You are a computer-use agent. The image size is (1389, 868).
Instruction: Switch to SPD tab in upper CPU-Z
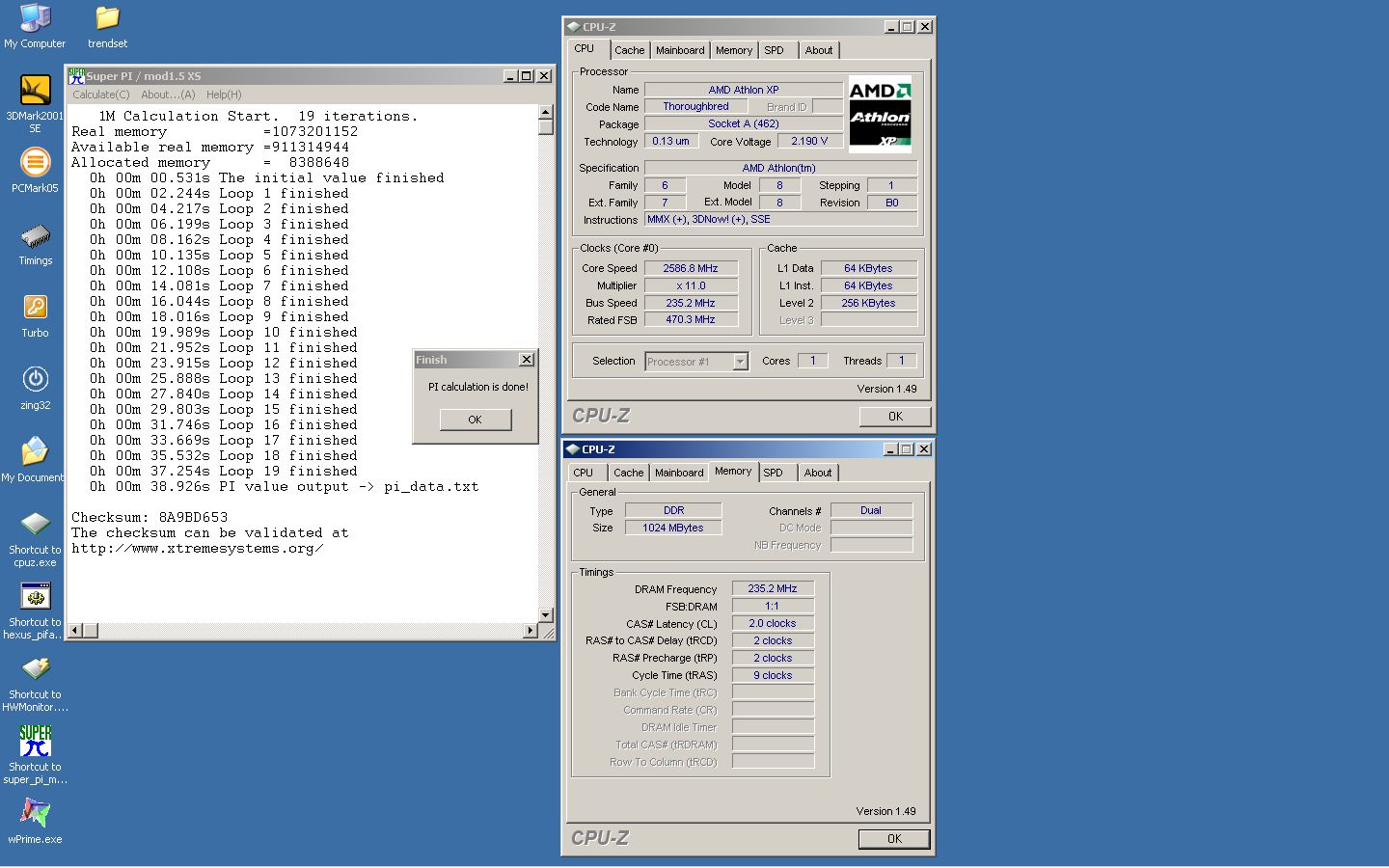(774, 50)
